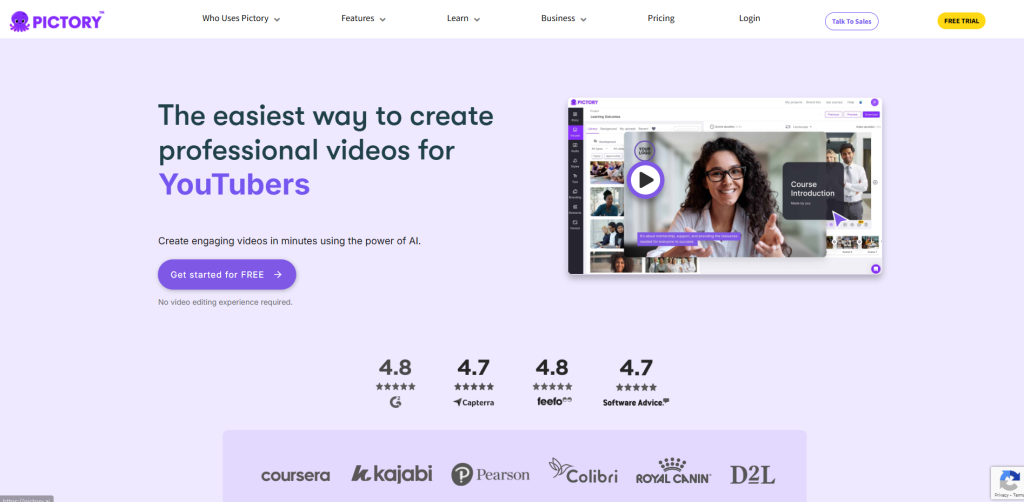Play the demo video

[645, 180]
